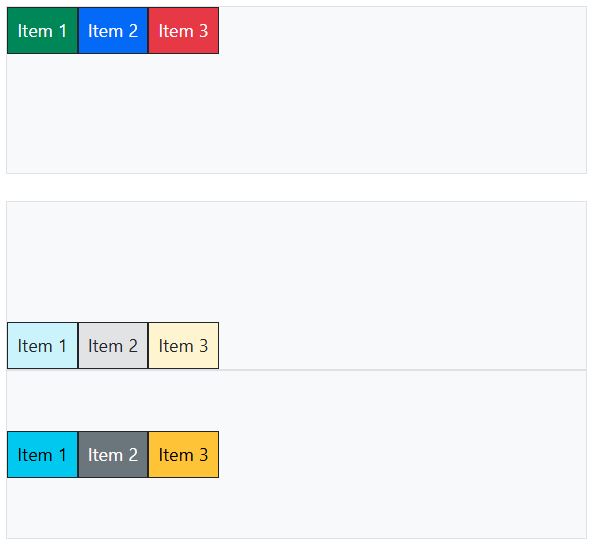This screenshot has height=548, width=594.
Task: Click the green Item 1 box
Action: [42, 31]
